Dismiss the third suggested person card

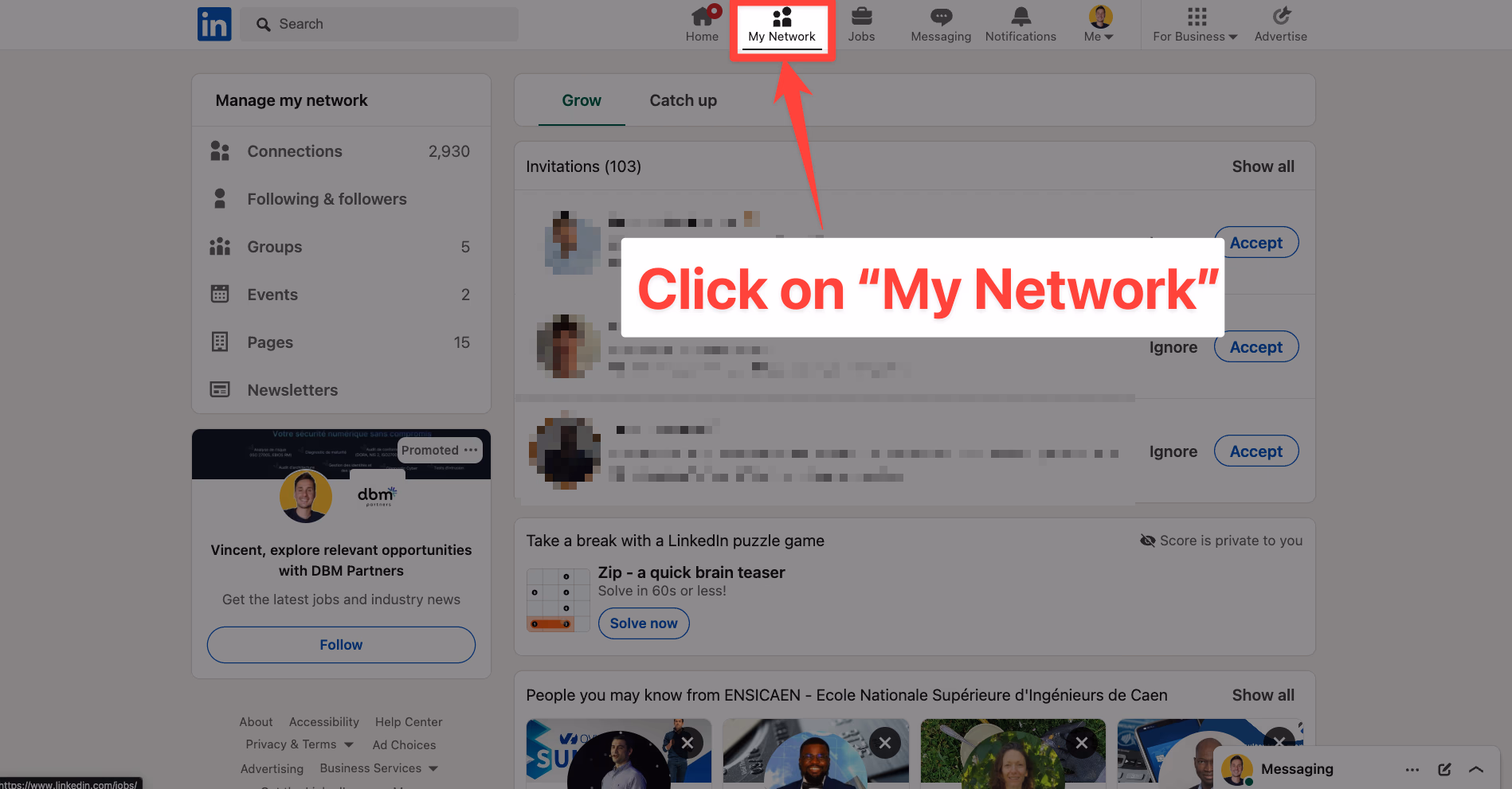1082,744
